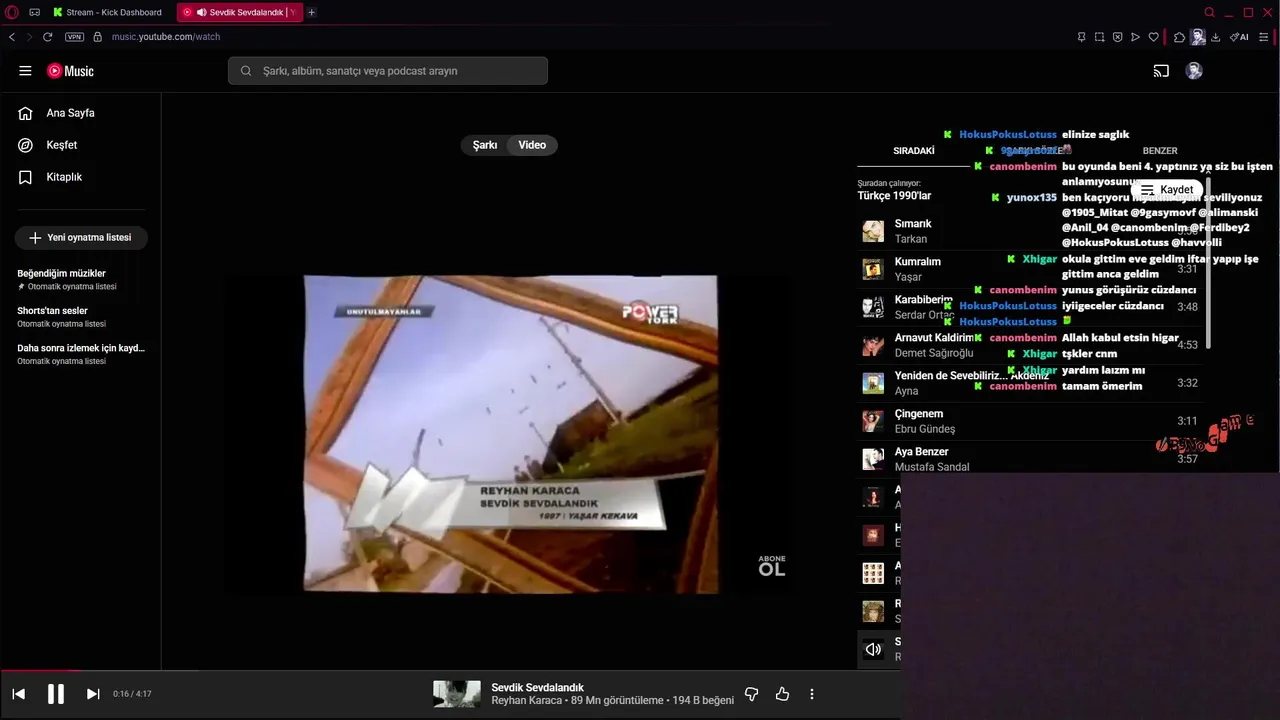
Task: Go back in browser history
Action: [x=12, y=37]
